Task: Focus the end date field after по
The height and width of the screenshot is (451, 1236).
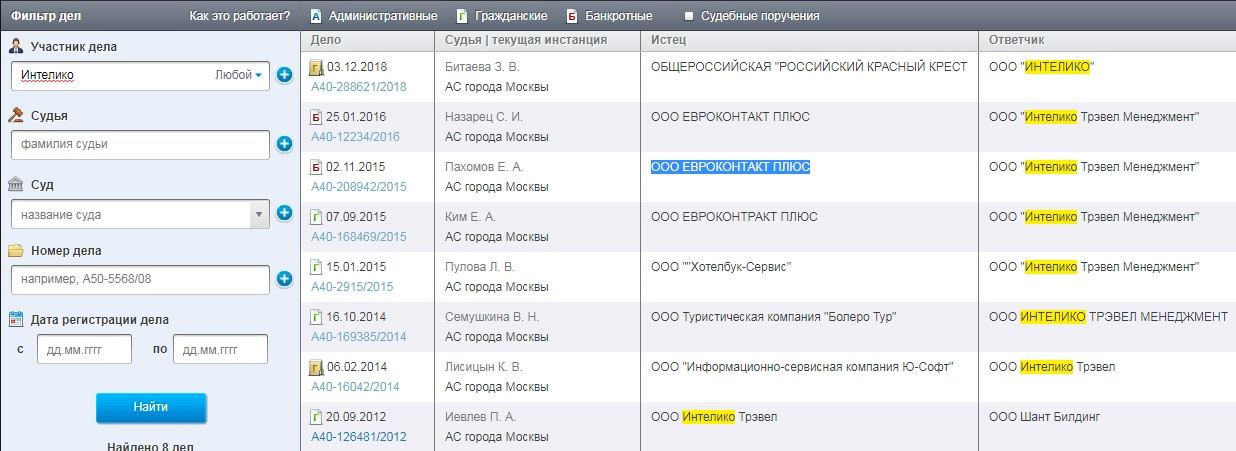Action: tap(220, 349)
